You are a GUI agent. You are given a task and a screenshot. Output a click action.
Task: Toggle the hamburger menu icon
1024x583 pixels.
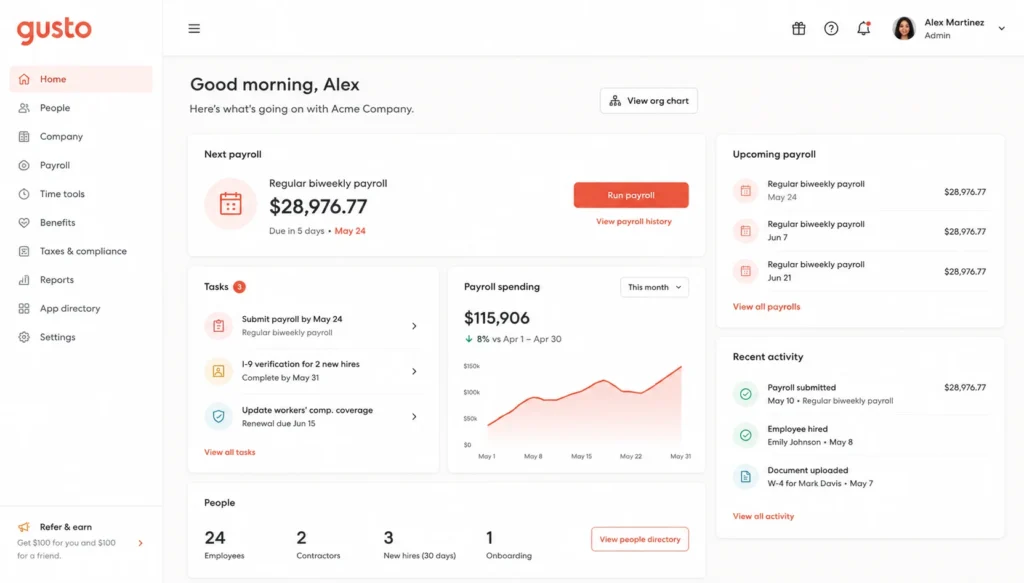tap(194, 29)
